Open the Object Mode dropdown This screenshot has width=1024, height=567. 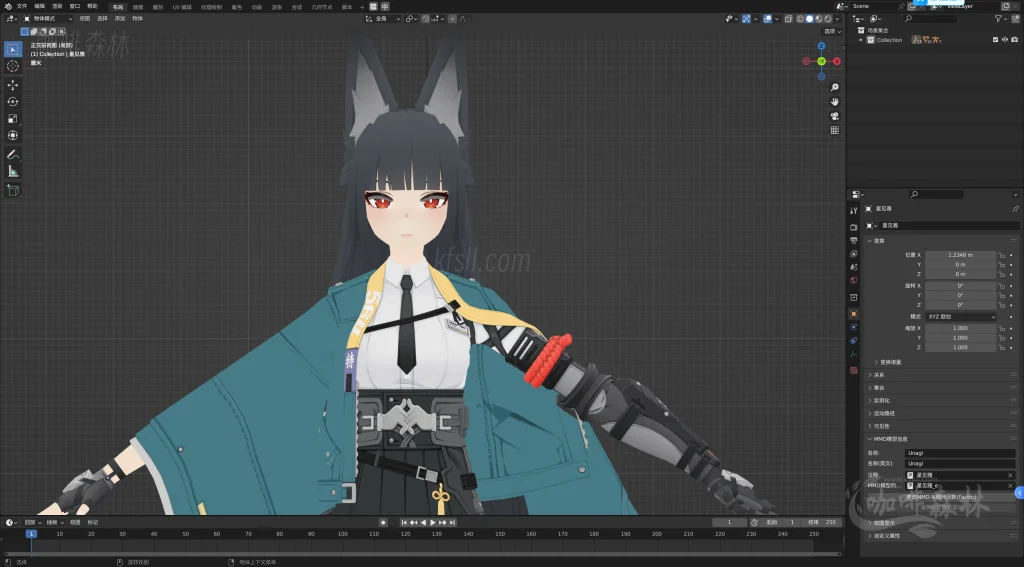[48, 19]
